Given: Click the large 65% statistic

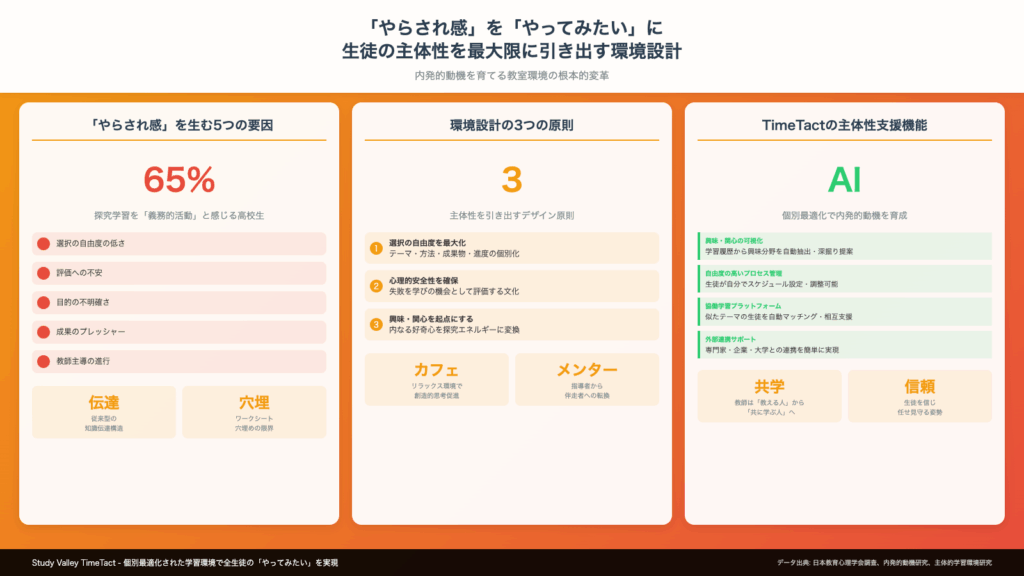Looking at the screenshot, I should pos(179,180).
